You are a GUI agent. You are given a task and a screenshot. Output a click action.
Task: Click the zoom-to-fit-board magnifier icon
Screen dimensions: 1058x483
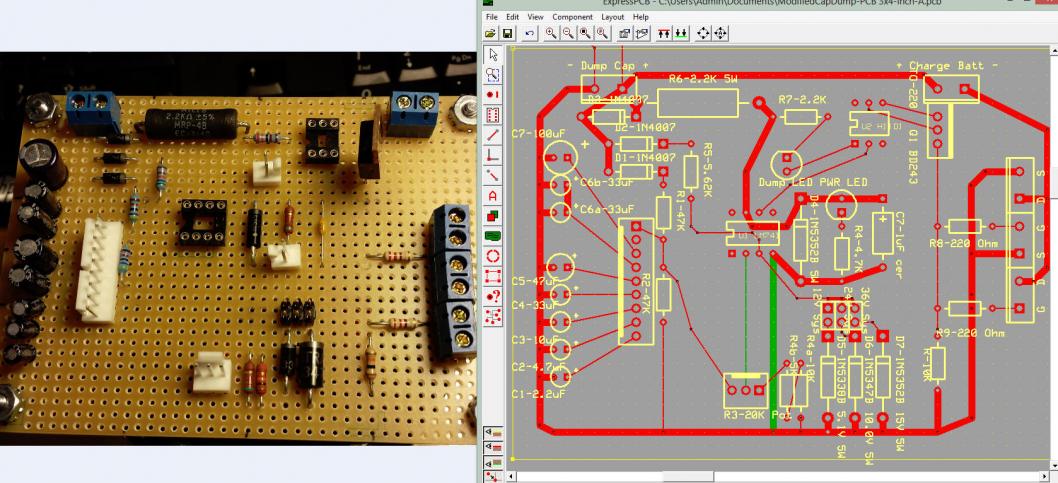[x=585, y=33]
